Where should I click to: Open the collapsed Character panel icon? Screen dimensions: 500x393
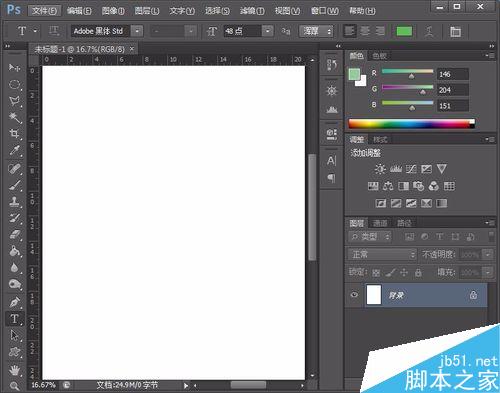(x=331, y=161)
